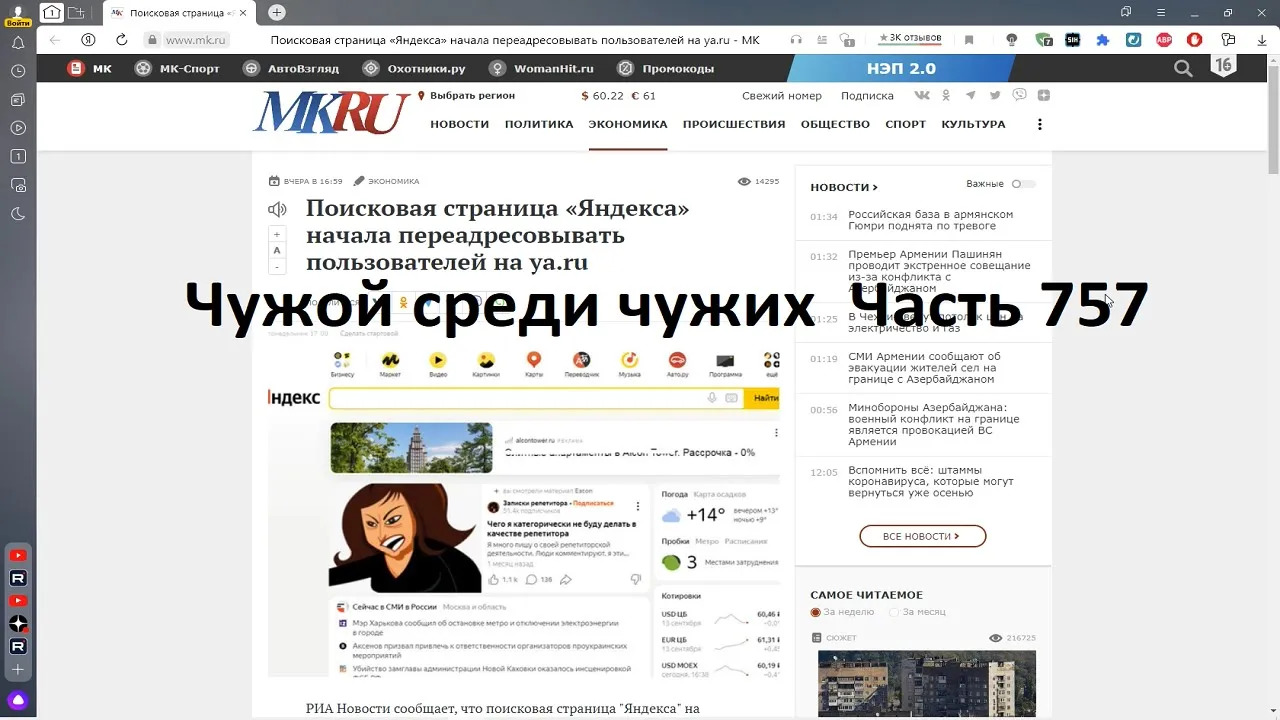Go to Yandex home via the Я button
Image resolution: width=1280 pixels, height=720 pixels.
(88, 40)
